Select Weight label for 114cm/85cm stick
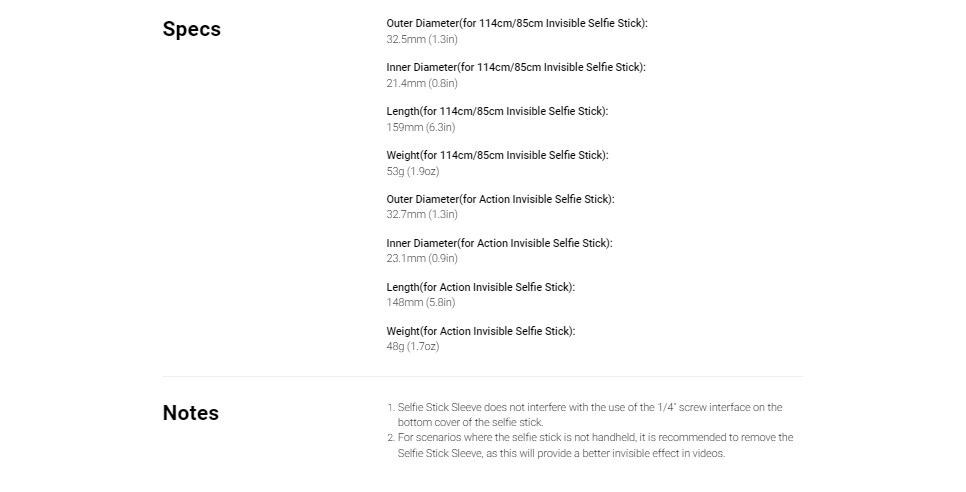This screenshot has height=492, width=966. 497,155
